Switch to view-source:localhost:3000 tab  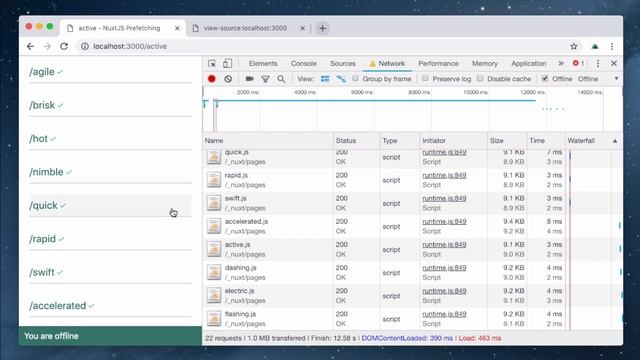pos(245,28)
